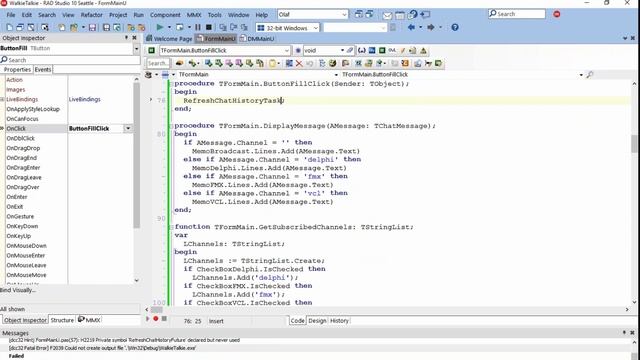Click the Fatal Error F2039 message line
Screen dimensions: 640x360
tap(102, 348)
